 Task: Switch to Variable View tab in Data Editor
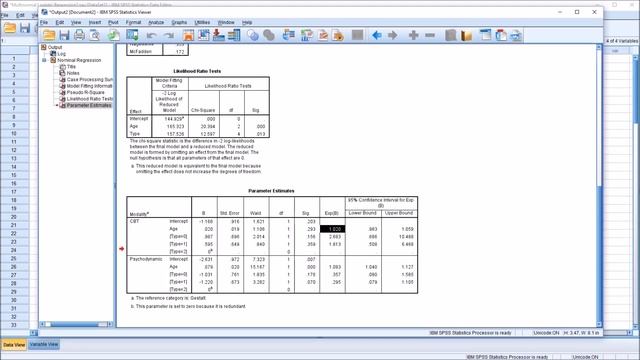(44, 344)
